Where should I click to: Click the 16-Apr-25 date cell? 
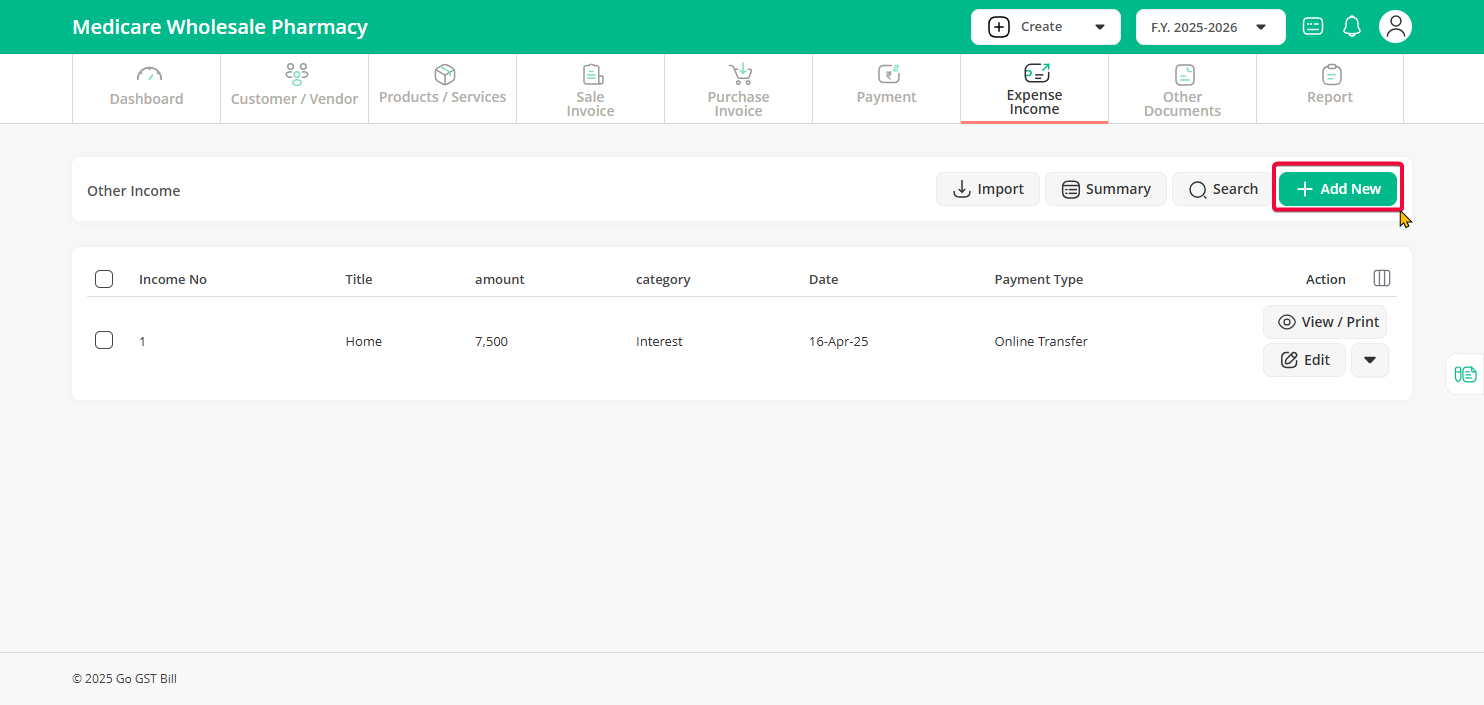pyautogui.click(x=838, y=341)
